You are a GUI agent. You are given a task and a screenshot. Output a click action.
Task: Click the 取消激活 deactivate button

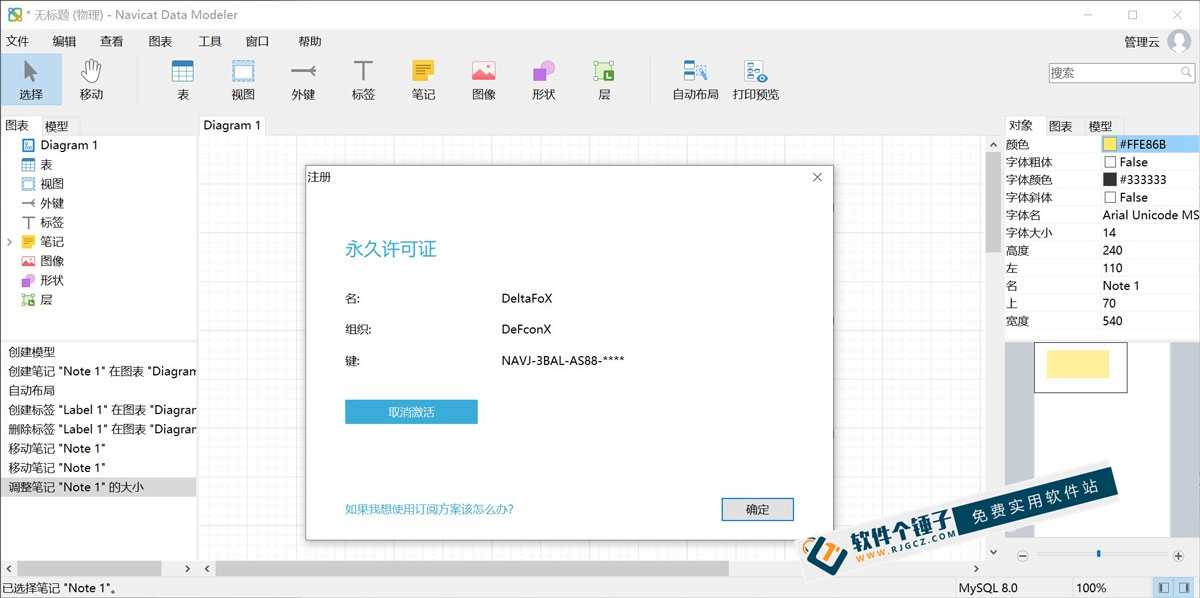pyautogui.click(x=411, y=411)
